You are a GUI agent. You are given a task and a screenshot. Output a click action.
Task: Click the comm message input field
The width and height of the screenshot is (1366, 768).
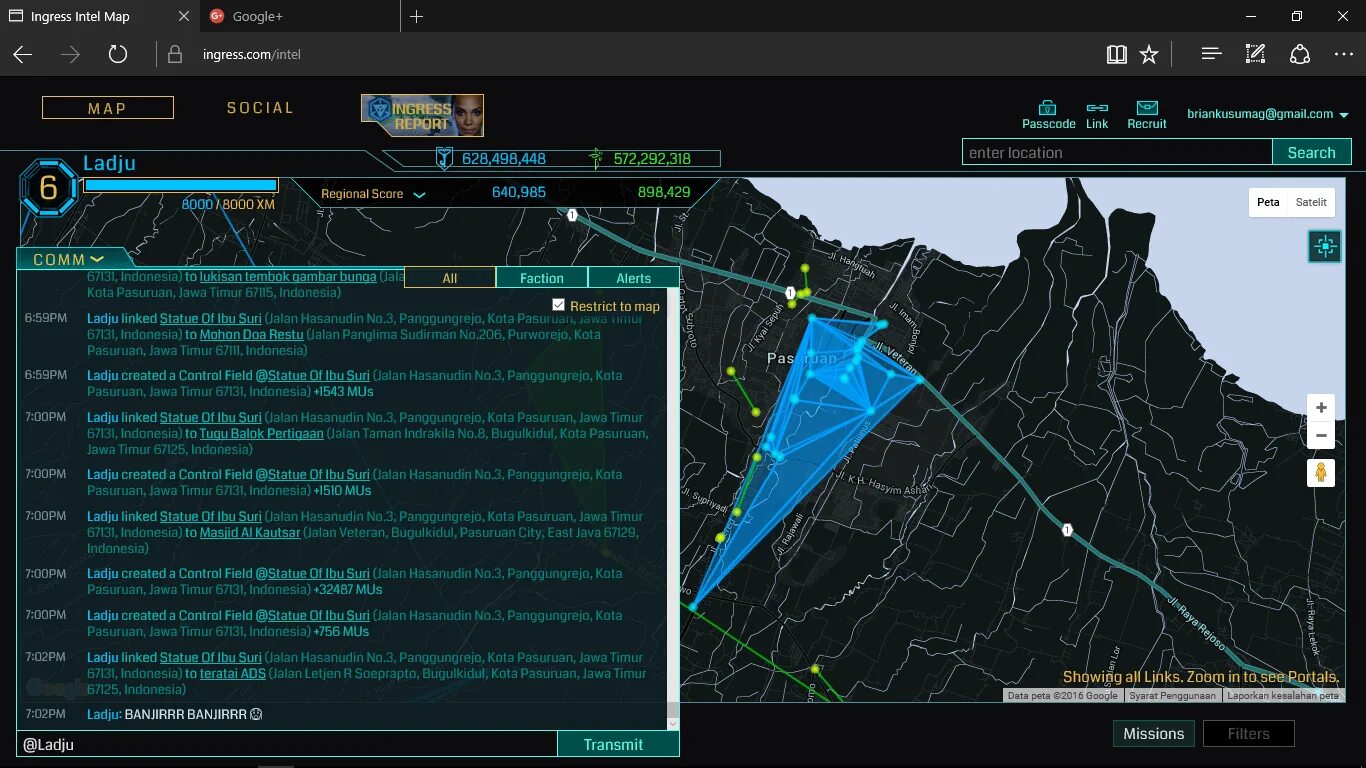pyautogui.click(x=286, y=744)
